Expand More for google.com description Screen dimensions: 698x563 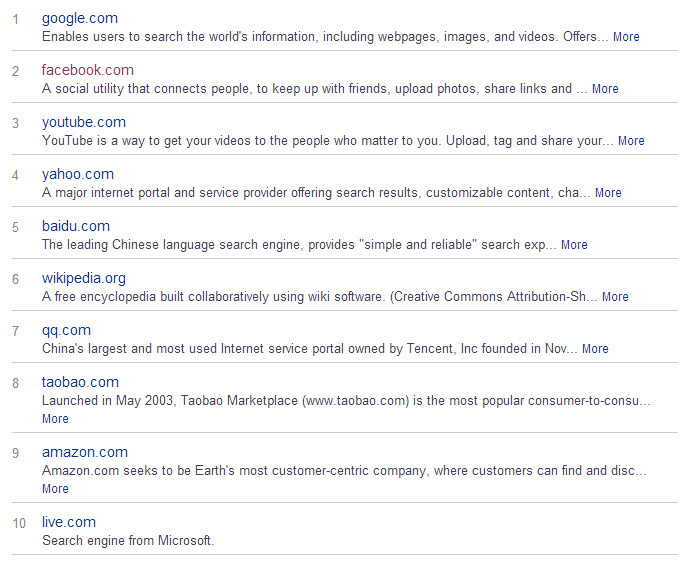click(x=626, y=37)
